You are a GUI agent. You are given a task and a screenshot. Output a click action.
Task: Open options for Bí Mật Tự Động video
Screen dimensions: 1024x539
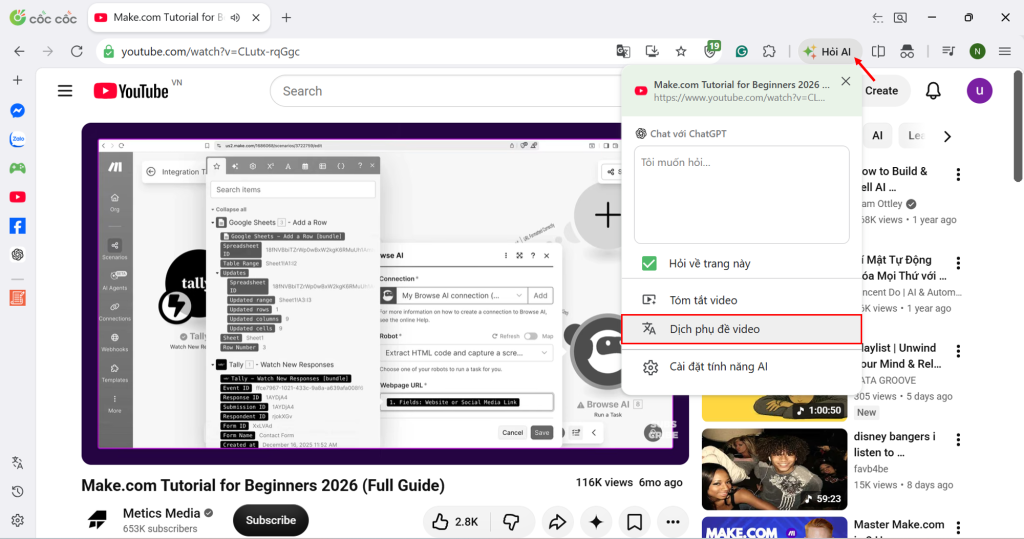click(x=958, y=263)
